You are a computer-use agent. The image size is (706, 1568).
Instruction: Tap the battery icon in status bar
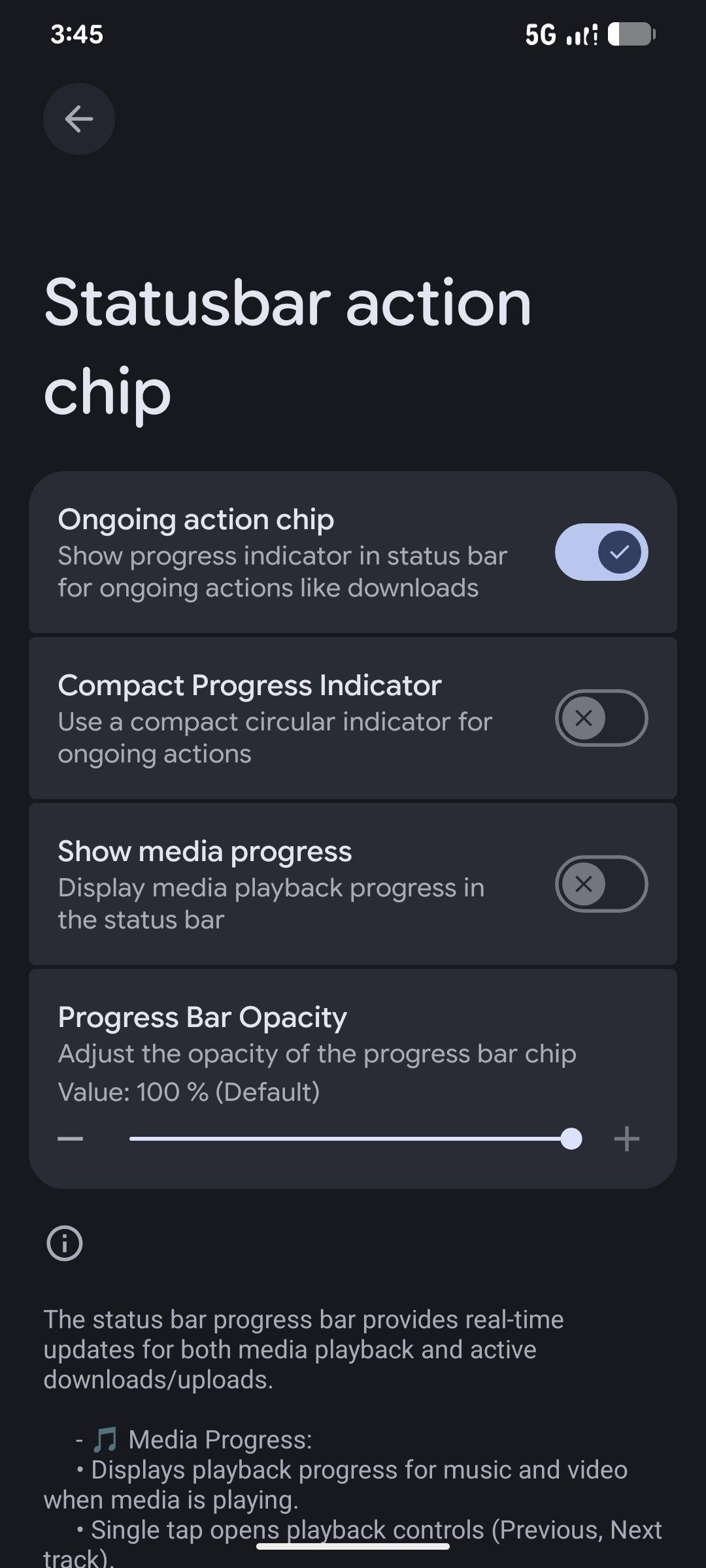tap(631, 35)
